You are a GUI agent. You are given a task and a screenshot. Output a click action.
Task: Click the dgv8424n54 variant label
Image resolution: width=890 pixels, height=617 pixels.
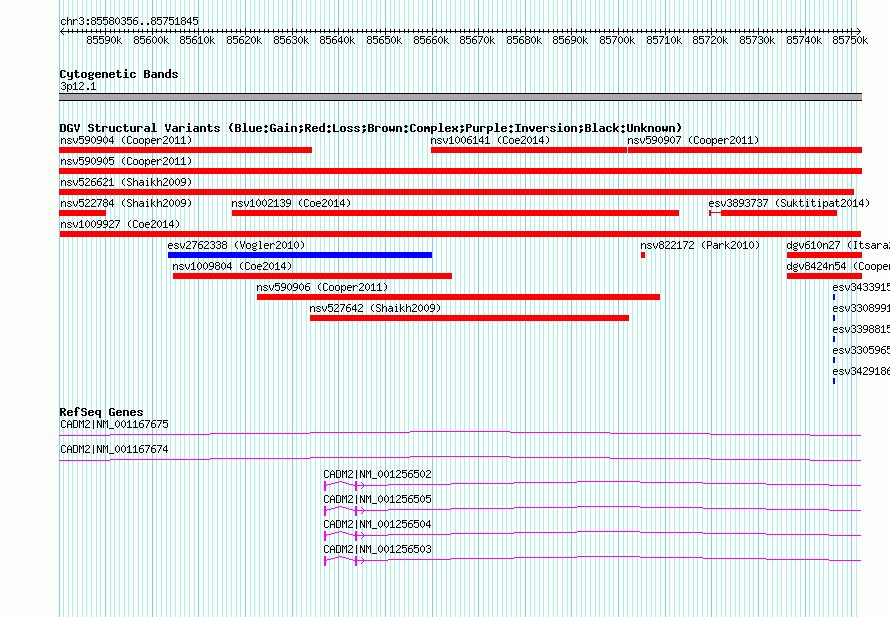[838, 266]
